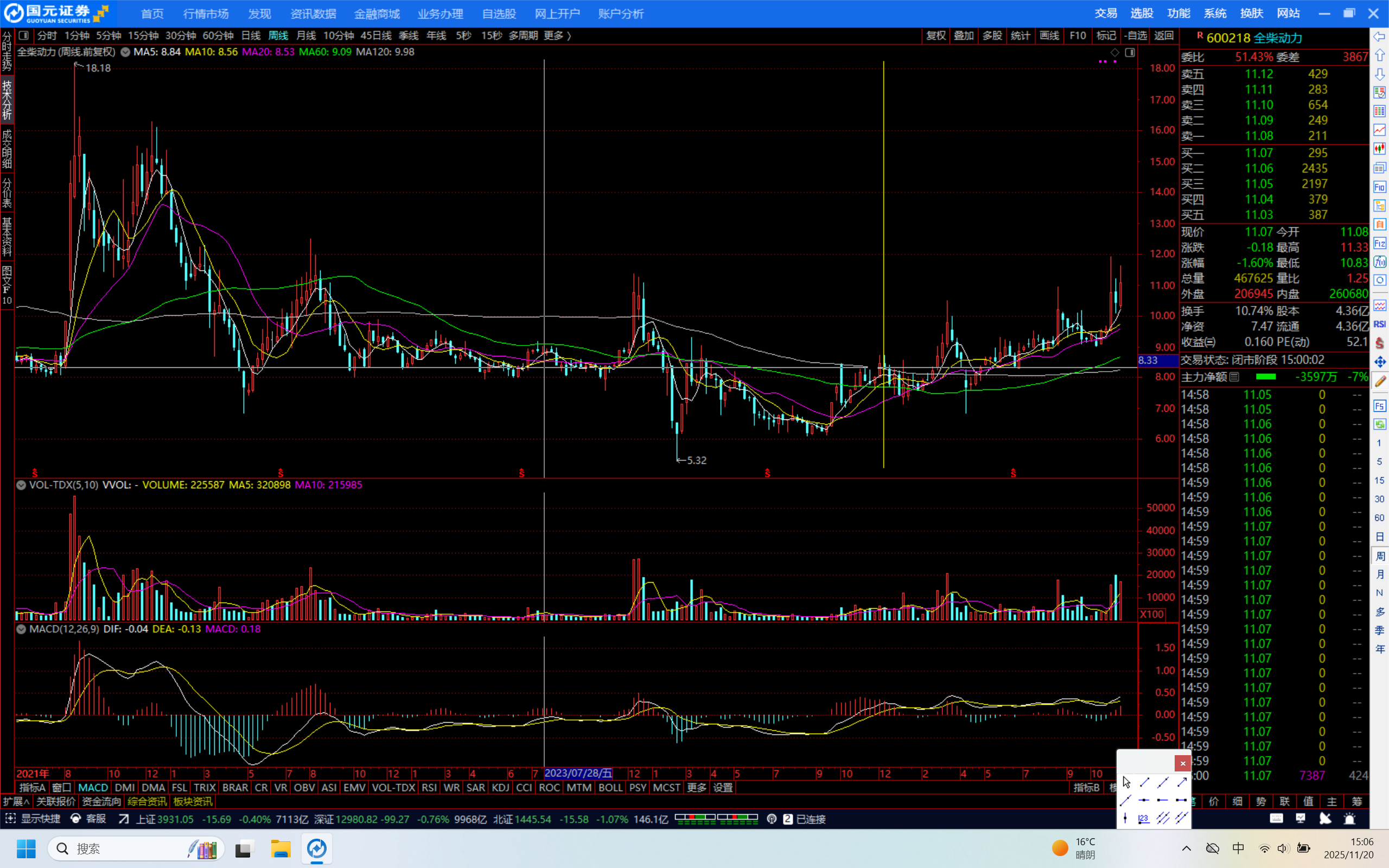Expand the 扩展 panel at the bottom
1389x868 pixels.
[x=16, y=801]
